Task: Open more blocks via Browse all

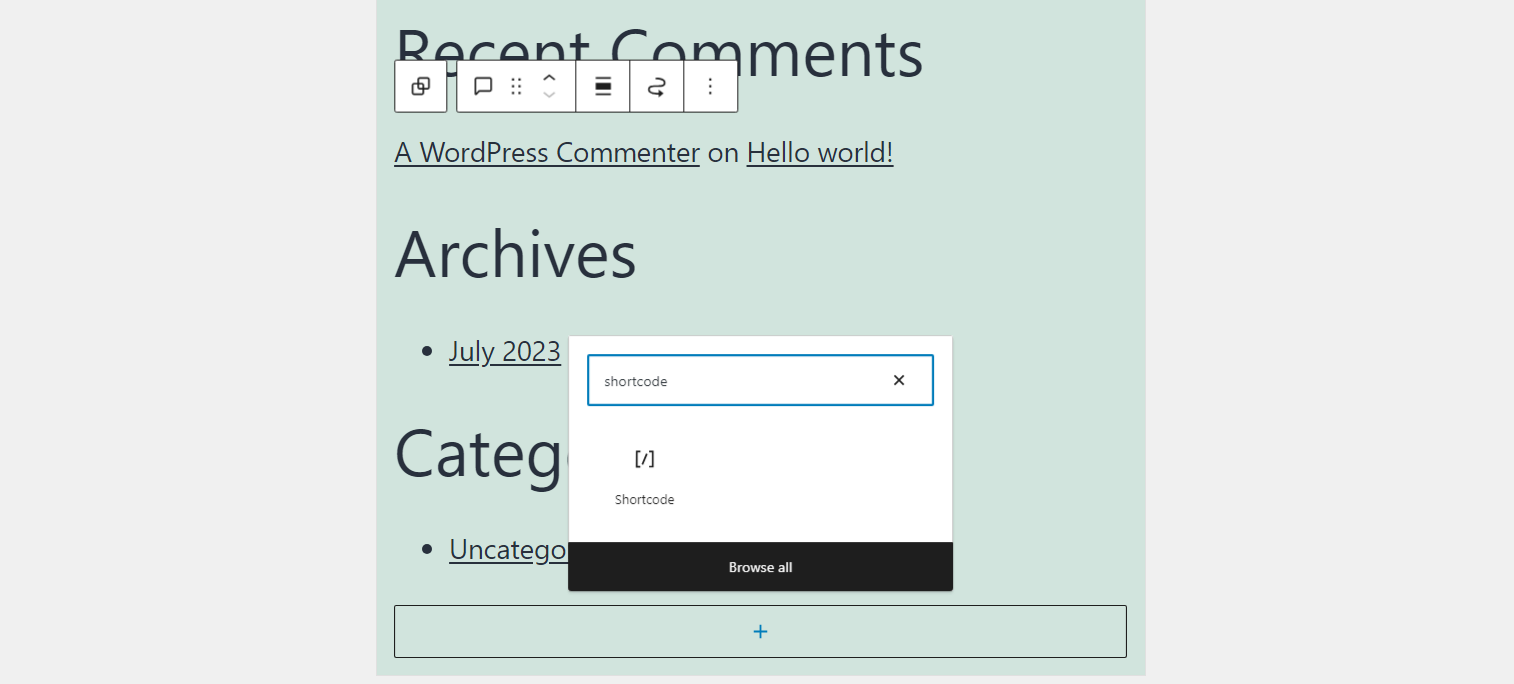Action: (760, 567)
